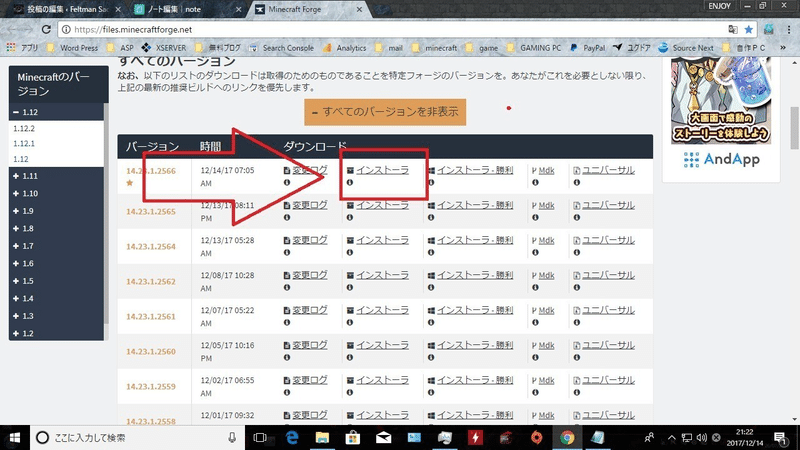Bookmark this page with the star icon
Screen dimensions: 800x450
(748, 30)
